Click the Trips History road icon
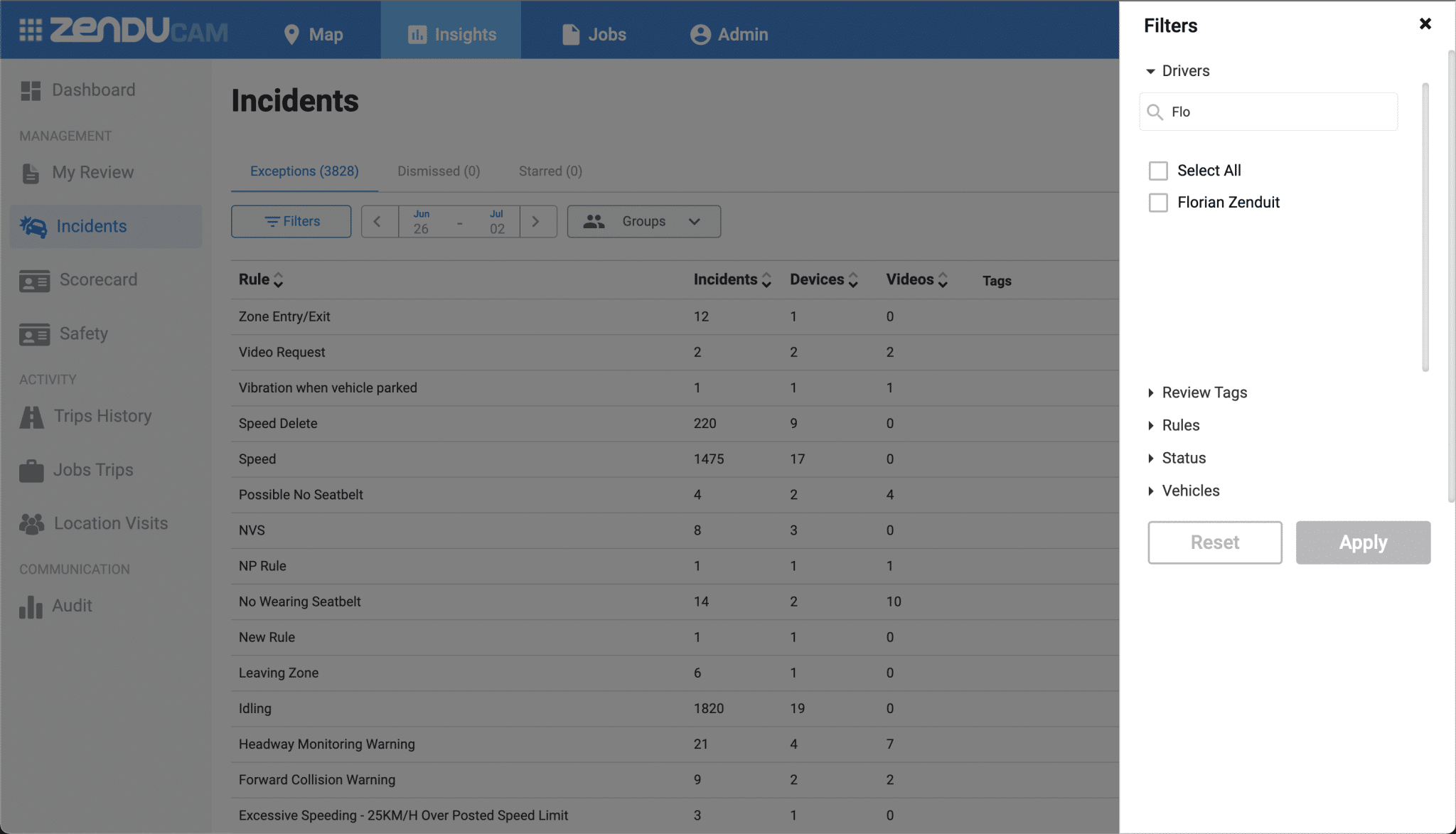Viewport: 1456px width, 834px height. [x=31, y=417]
